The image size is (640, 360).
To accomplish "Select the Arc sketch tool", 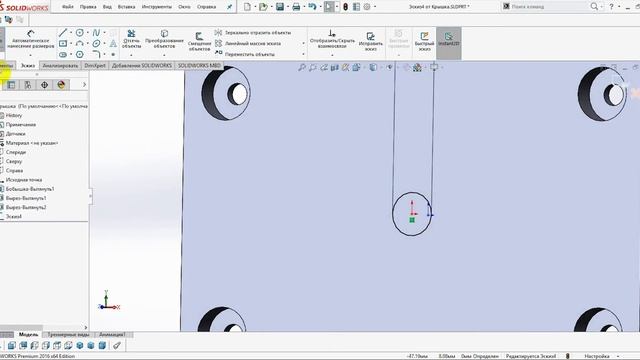I will pos(80,43).
